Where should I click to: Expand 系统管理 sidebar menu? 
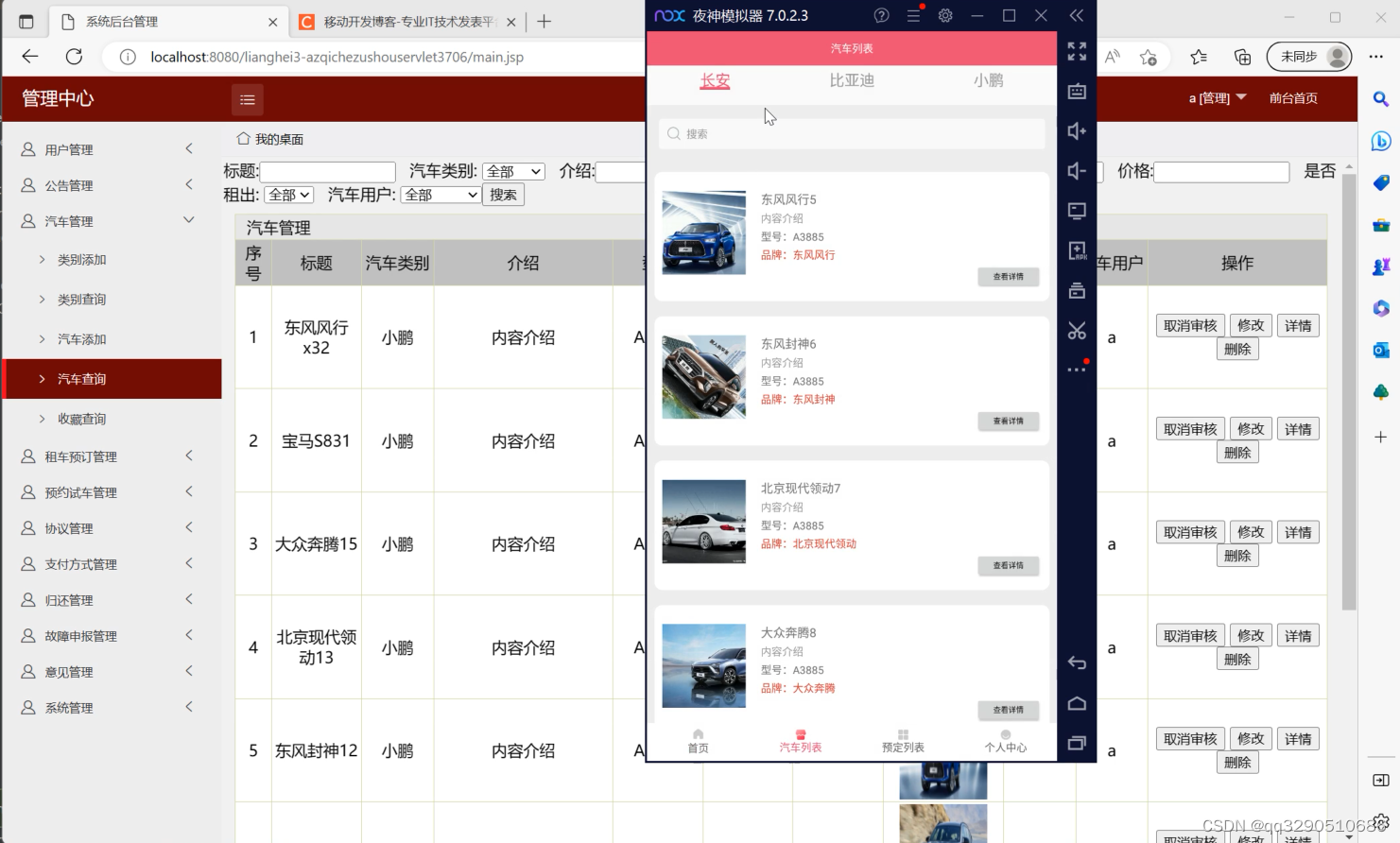pos(112,708)
